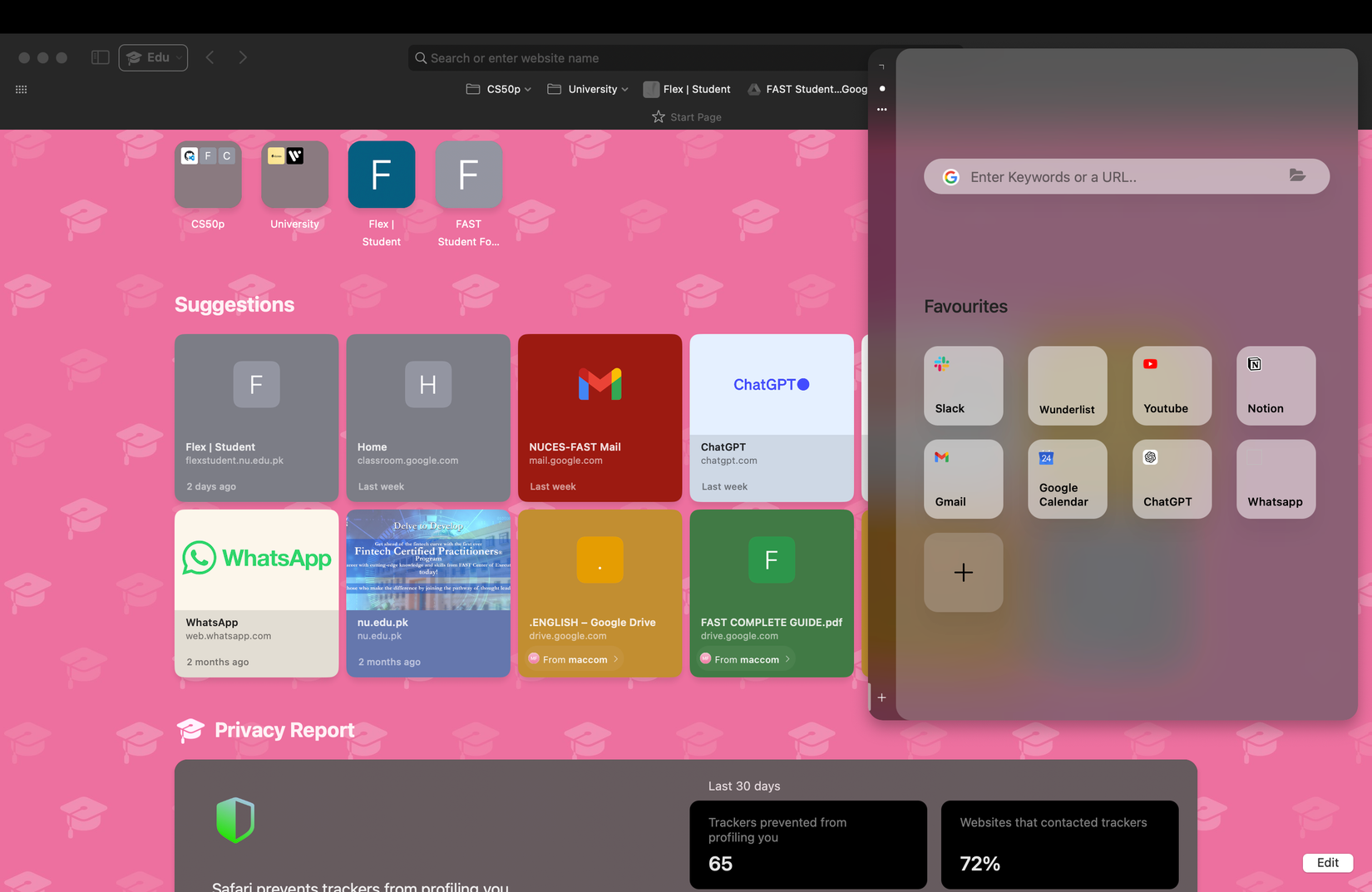1372x892 pixels.
Task: Go back with the left arrow
Action: 210,57
